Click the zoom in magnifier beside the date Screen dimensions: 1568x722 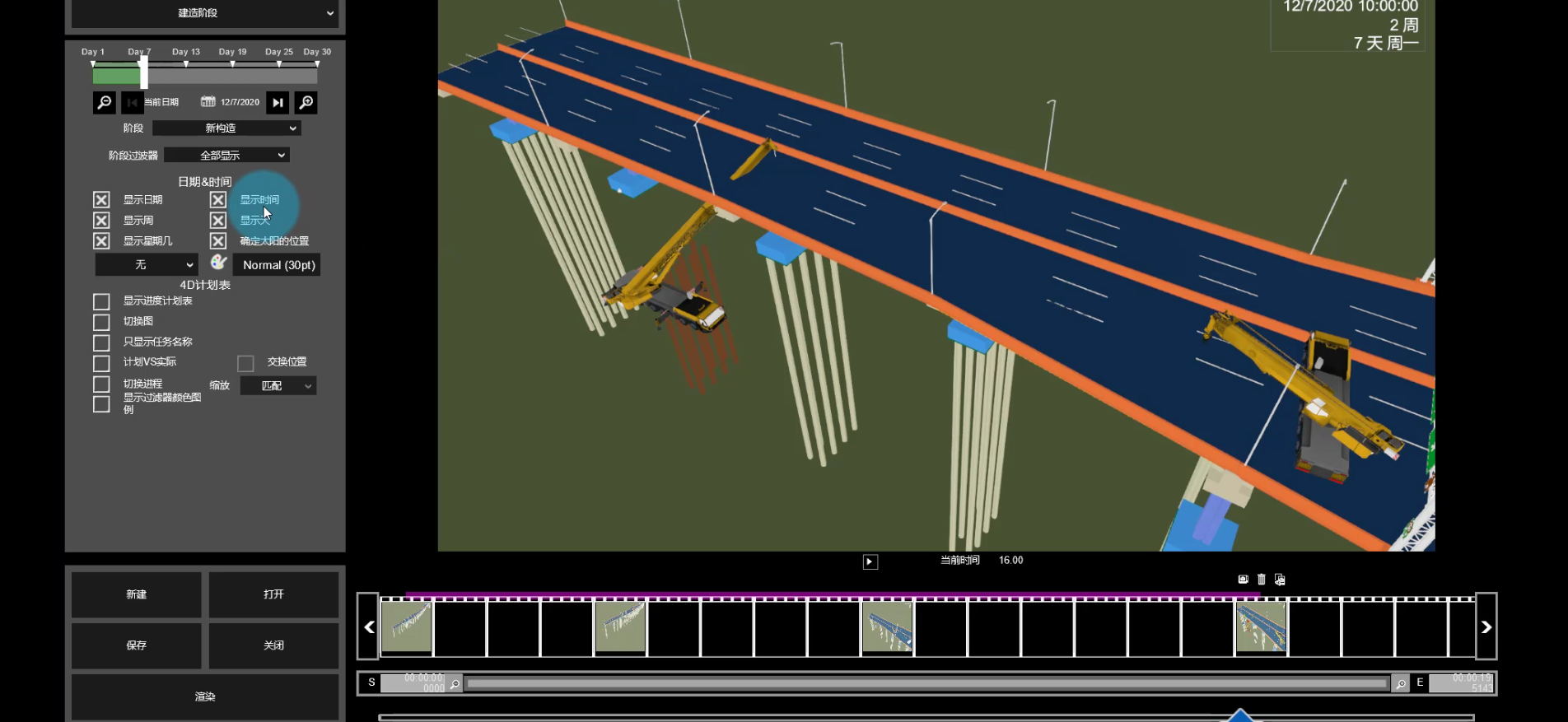(306, 102)
